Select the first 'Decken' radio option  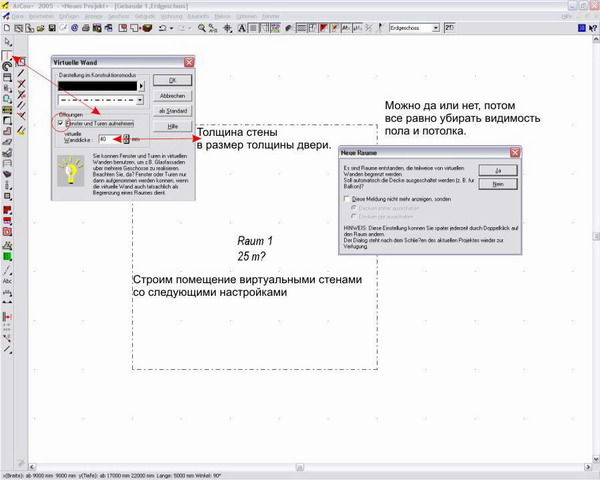(354, 207)
